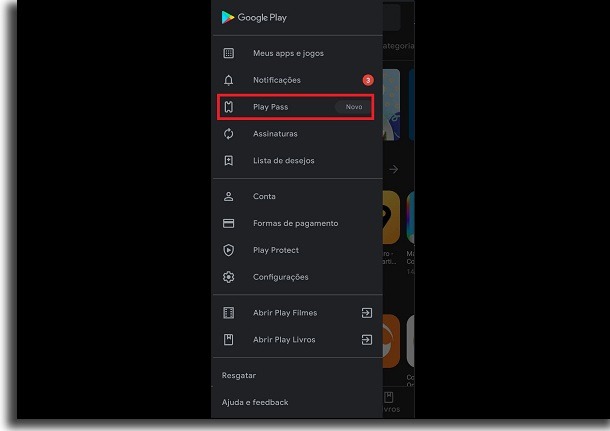Open Assinaturas
The width and height of the screenshot is (610, 431).
coord(297,134)
